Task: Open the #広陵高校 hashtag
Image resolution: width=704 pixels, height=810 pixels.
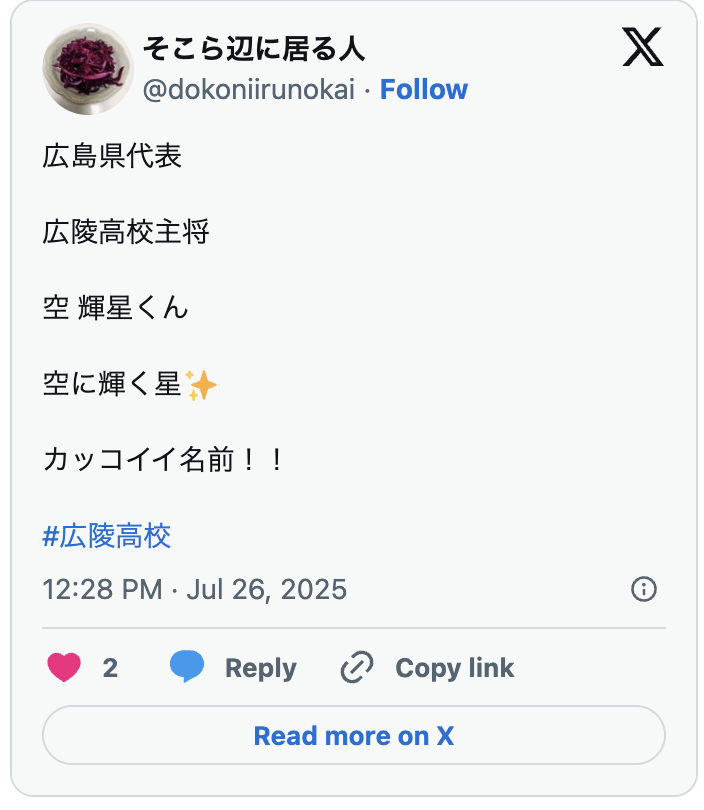Action: (x=107, y=536)
